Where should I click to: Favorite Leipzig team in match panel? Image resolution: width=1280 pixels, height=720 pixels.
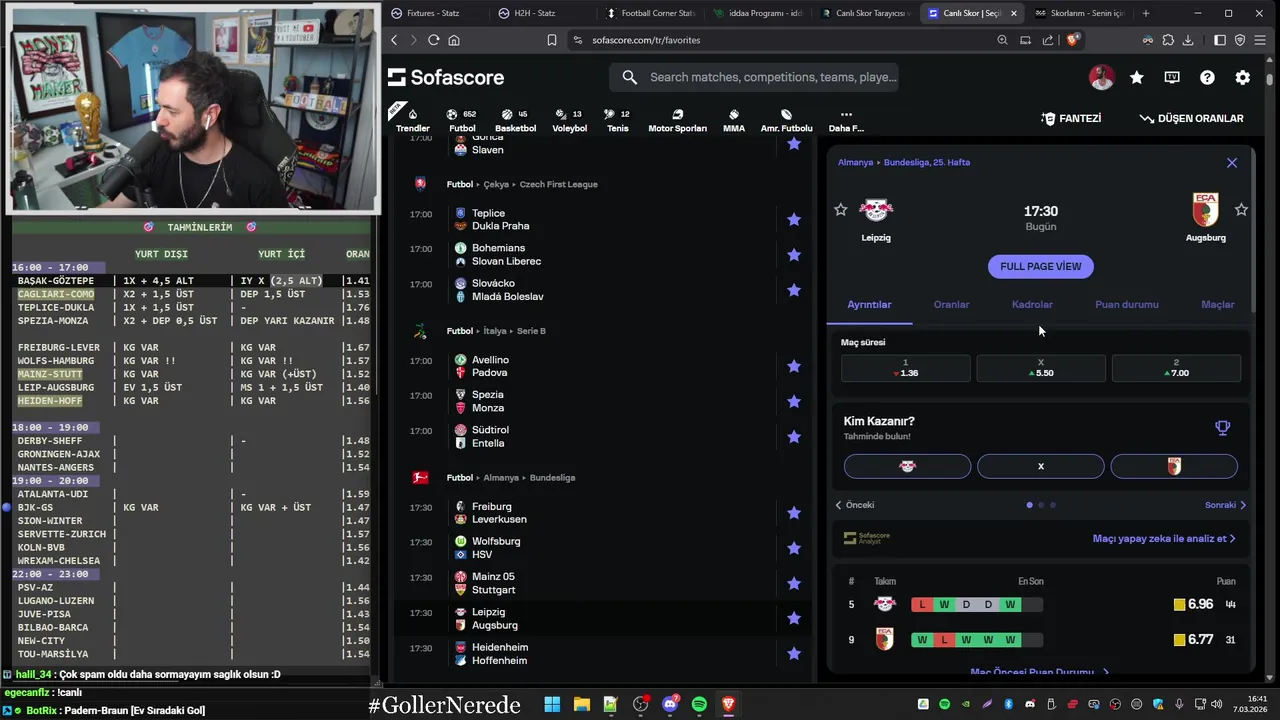[841, 210]
